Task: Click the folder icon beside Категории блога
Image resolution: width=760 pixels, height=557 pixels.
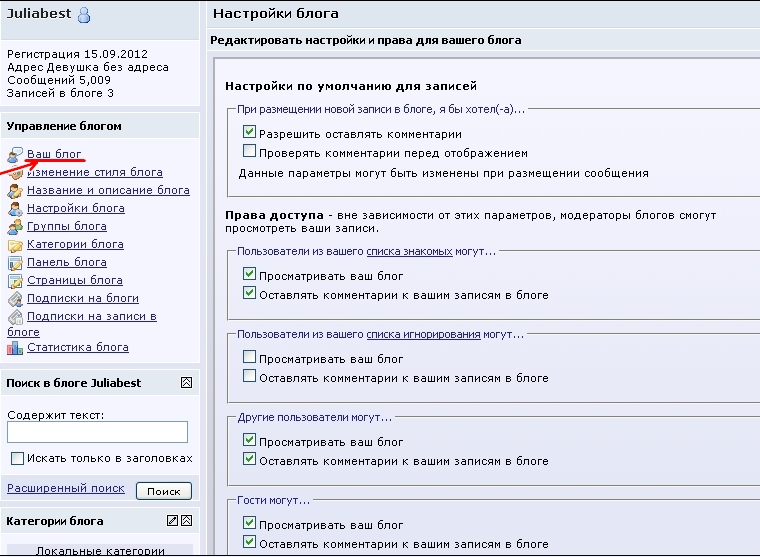Action: (15, 245)
